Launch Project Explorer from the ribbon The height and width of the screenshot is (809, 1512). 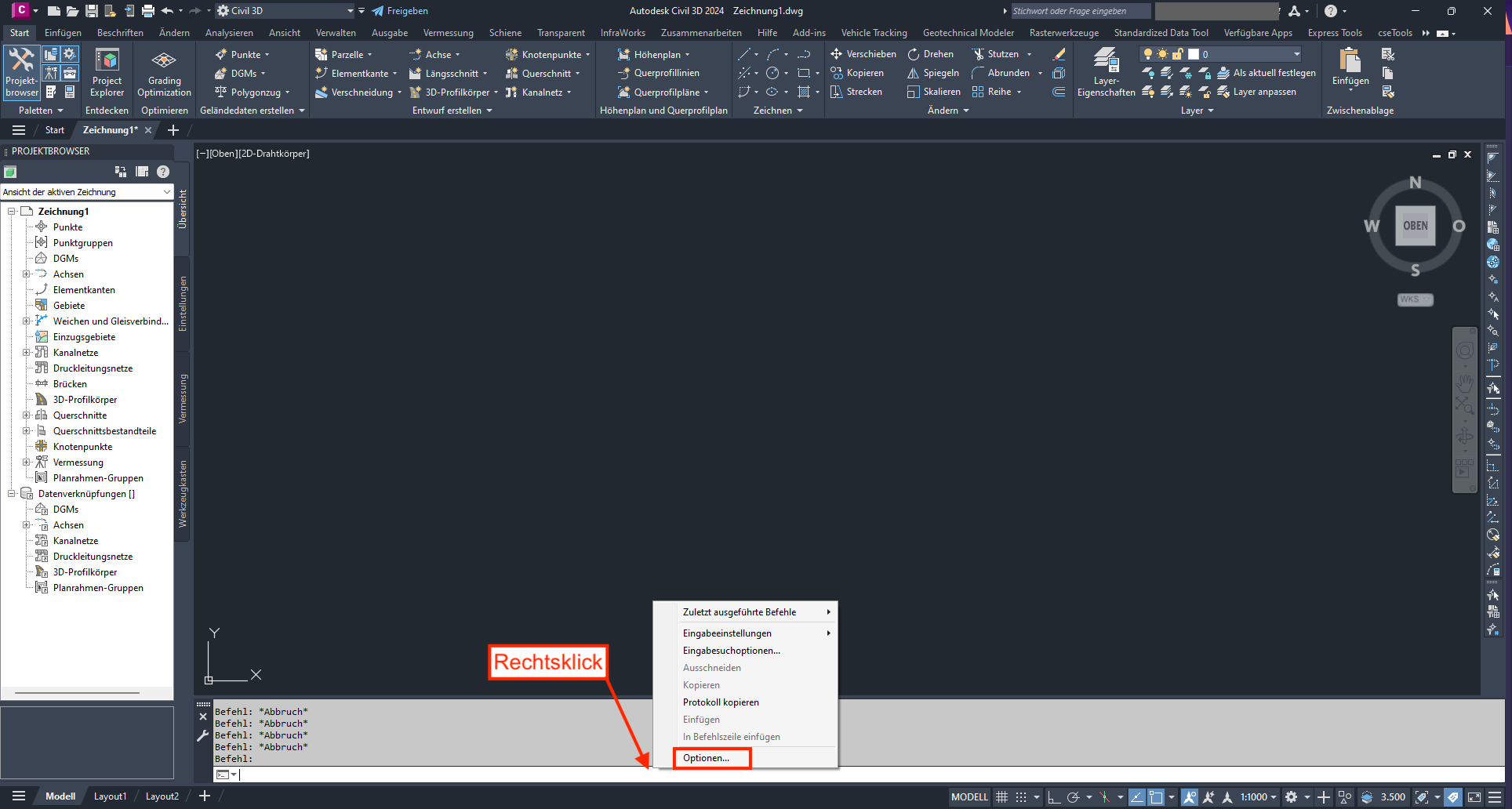pos(107,72)
